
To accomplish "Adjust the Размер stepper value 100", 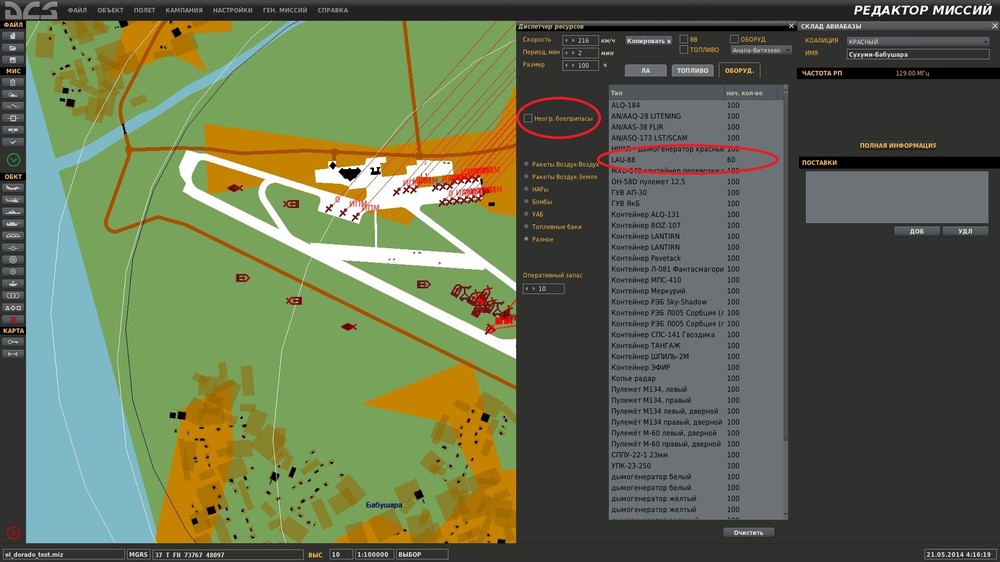I will tap(580, 65).
